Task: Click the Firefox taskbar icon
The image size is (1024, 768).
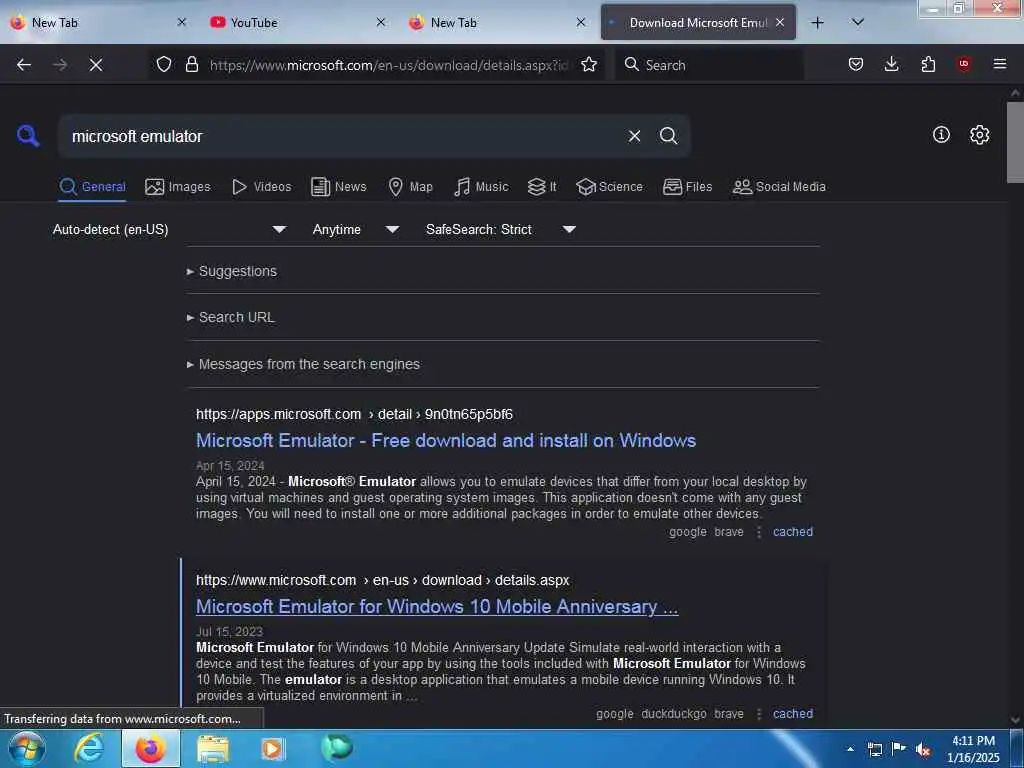Action: [150, 749]
